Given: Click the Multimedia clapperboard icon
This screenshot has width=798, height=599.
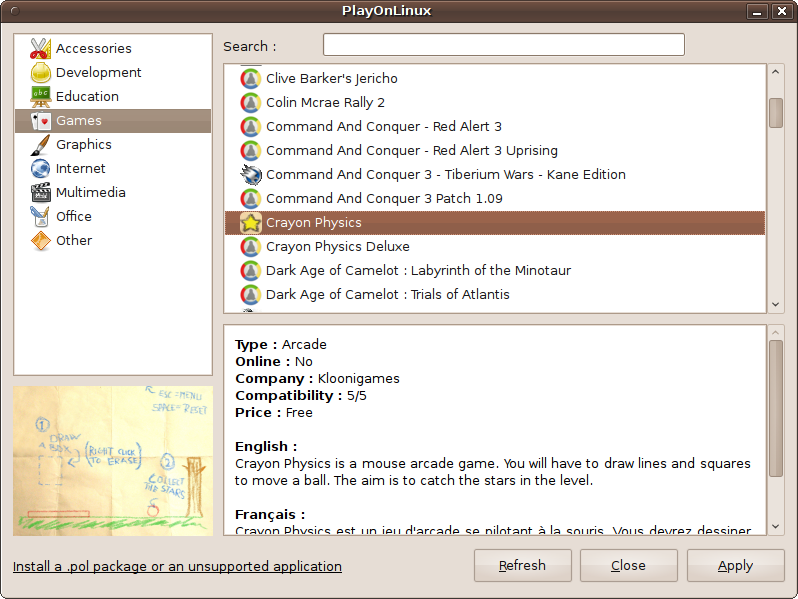Looking at the screenshot, I should click(x=40, y=192).
